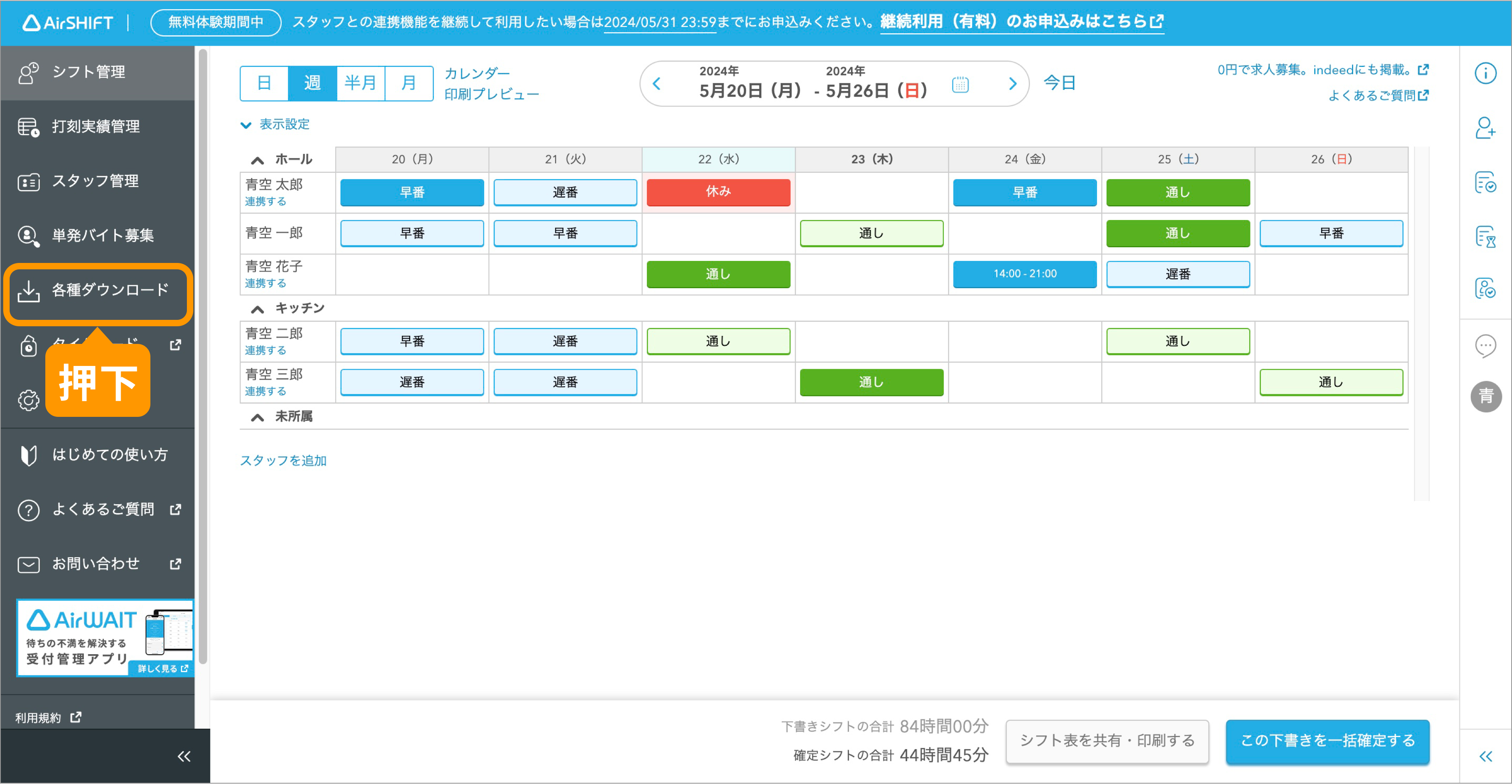Expand the 表示設定 section

tap(275, 124)
